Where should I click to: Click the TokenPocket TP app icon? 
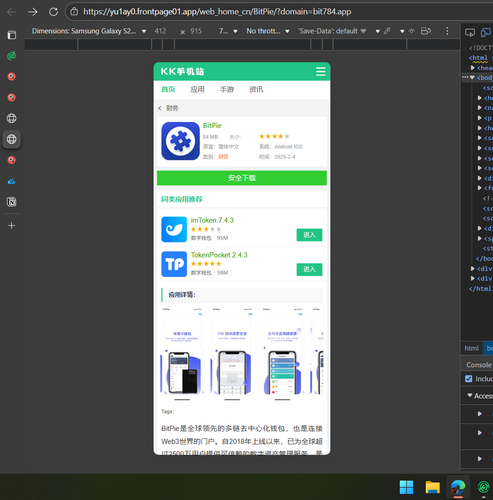coord(174,264)
